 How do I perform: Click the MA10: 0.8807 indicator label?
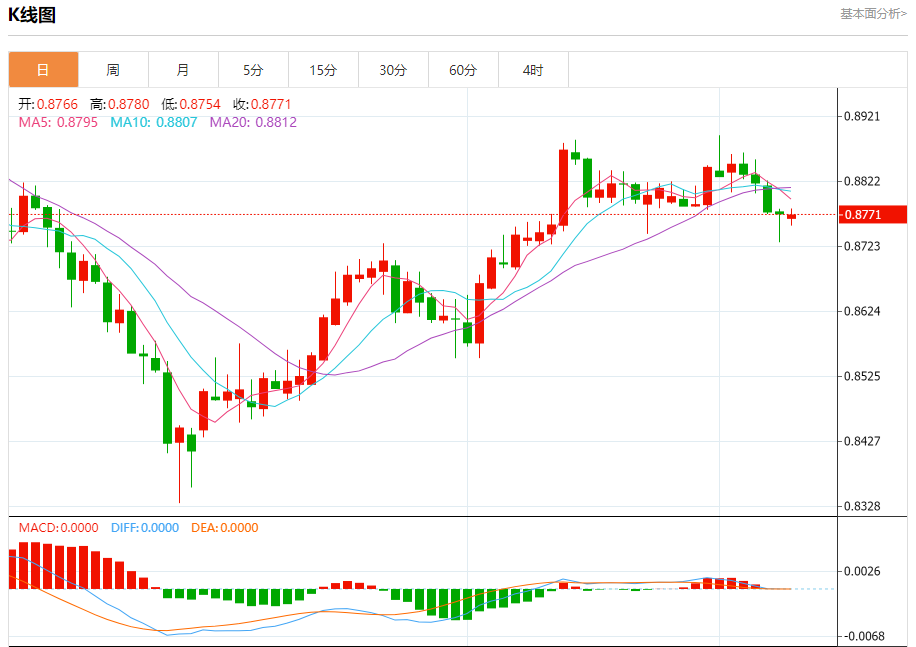(154, 122)
